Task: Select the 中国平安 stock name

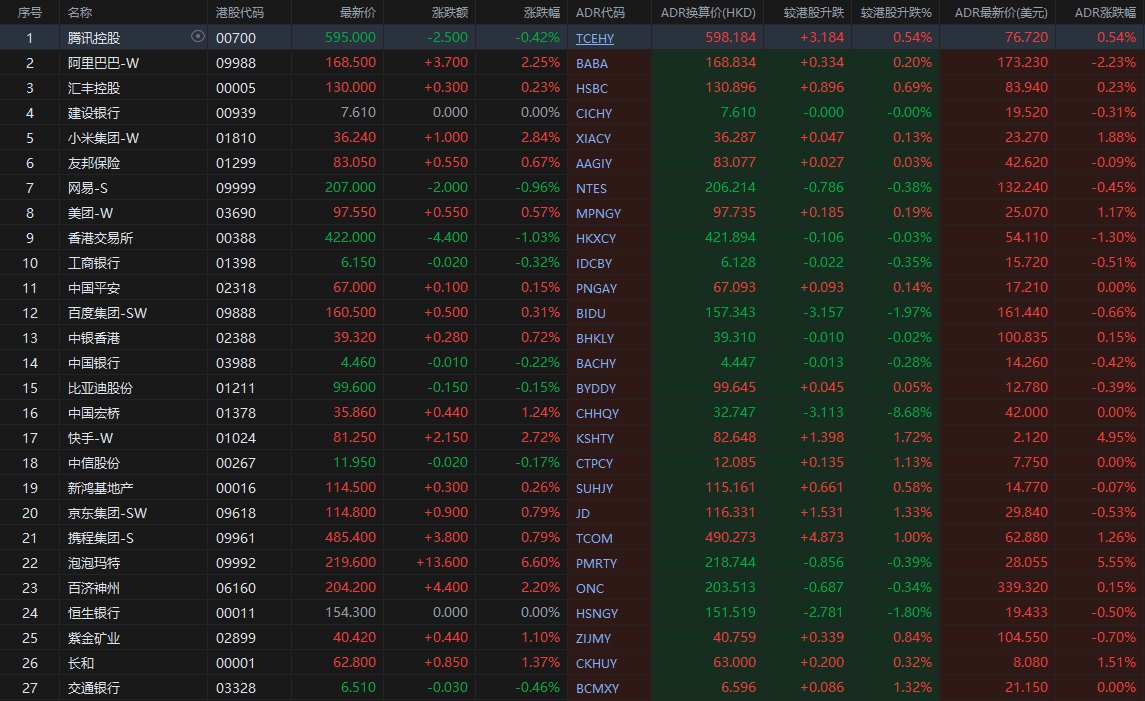Action: point(93,288)
